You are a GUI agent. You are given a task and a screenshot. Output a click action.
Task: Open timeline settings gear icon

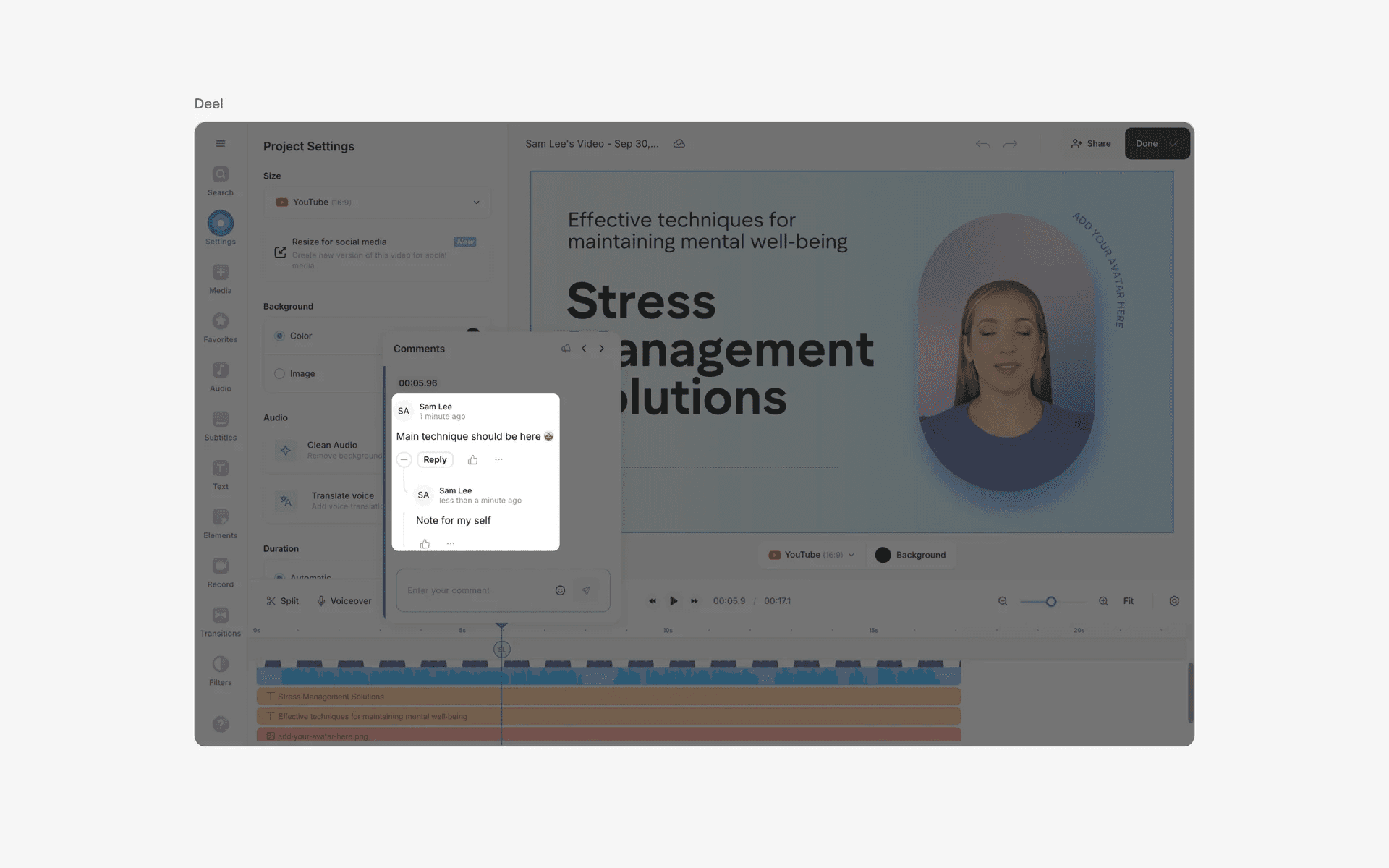[x=1174, y=601]
